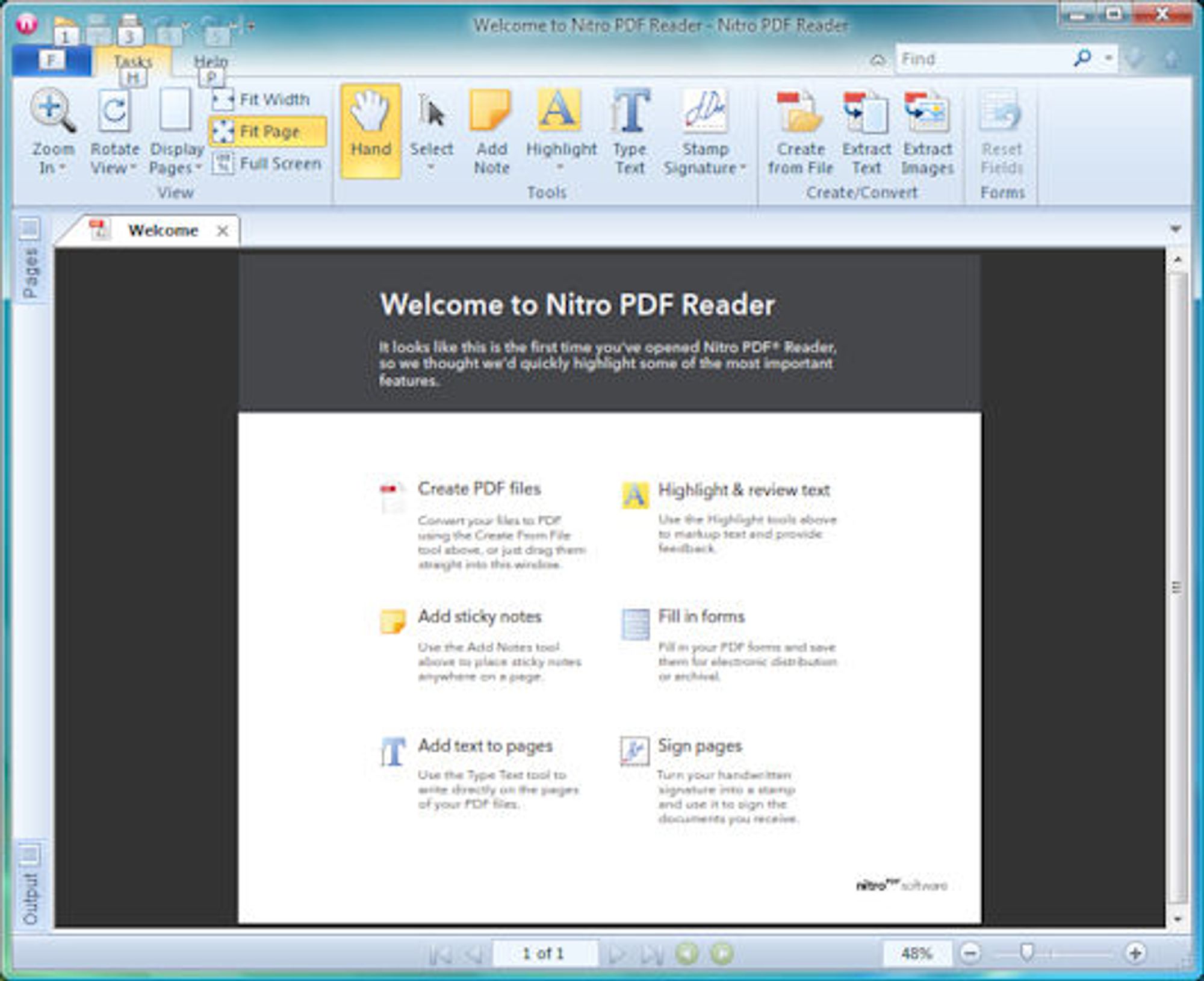Click 'Sign pages' heading in document
The height and width of the screenshot is (981, 1204).
click(x=700, y=746)
